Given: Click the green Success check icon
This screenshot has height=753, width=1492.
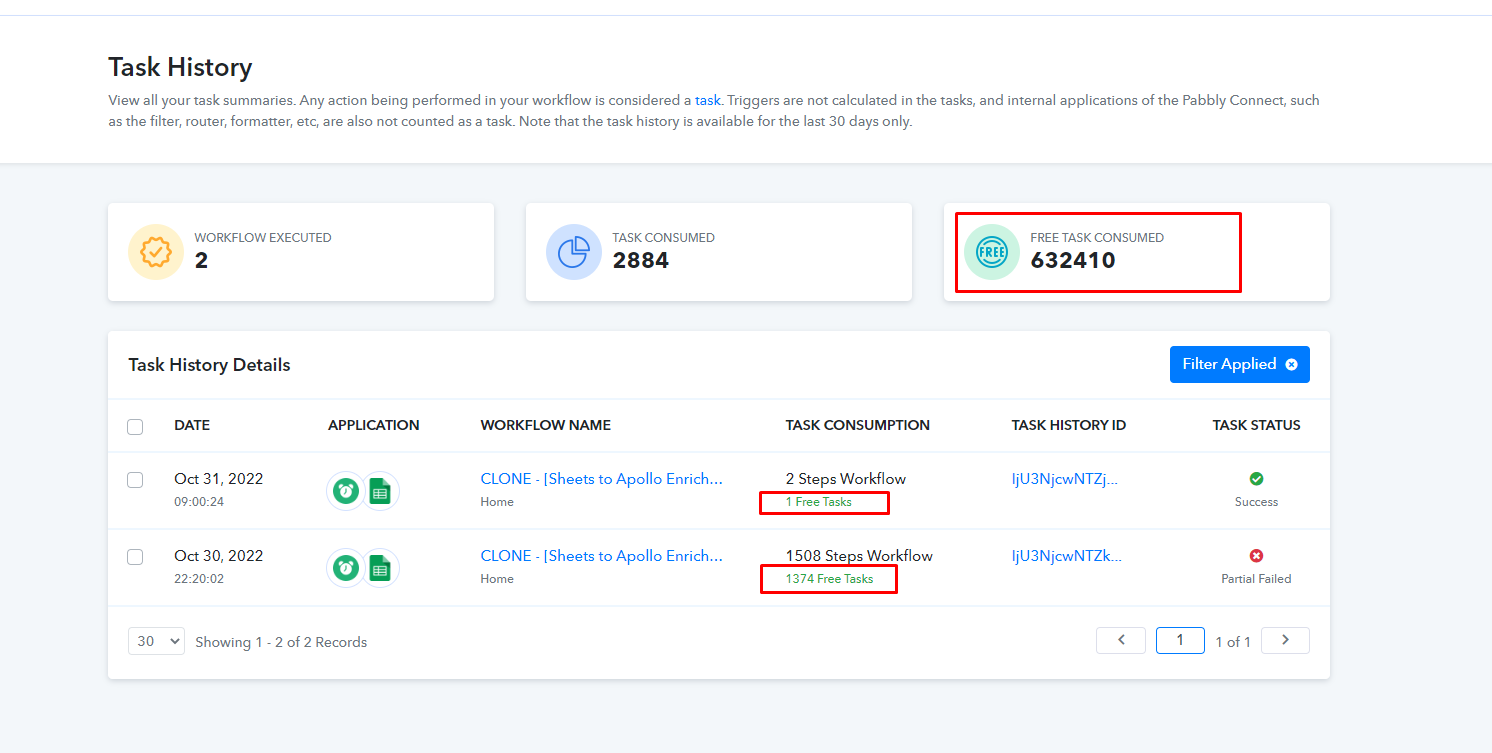Looking at the screenshot, I should (1257, 479).
